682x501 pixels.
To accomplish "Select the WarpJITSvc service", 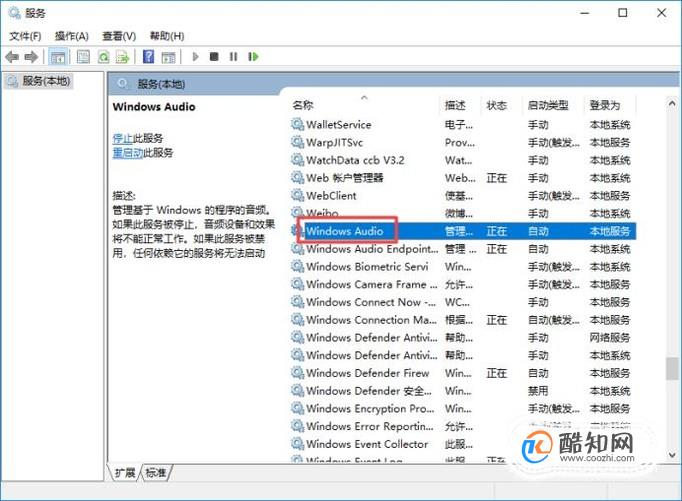I will coord(463,143).
